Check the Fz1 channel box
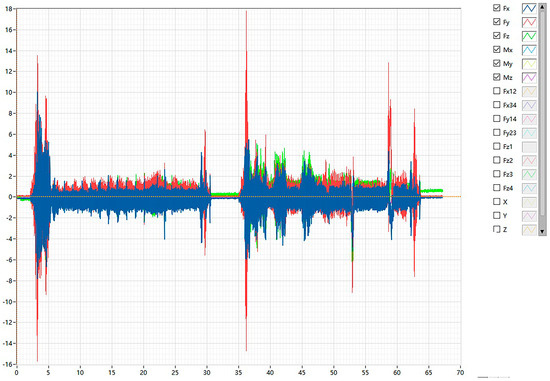The image size is (550, 381). pos(496,146)
